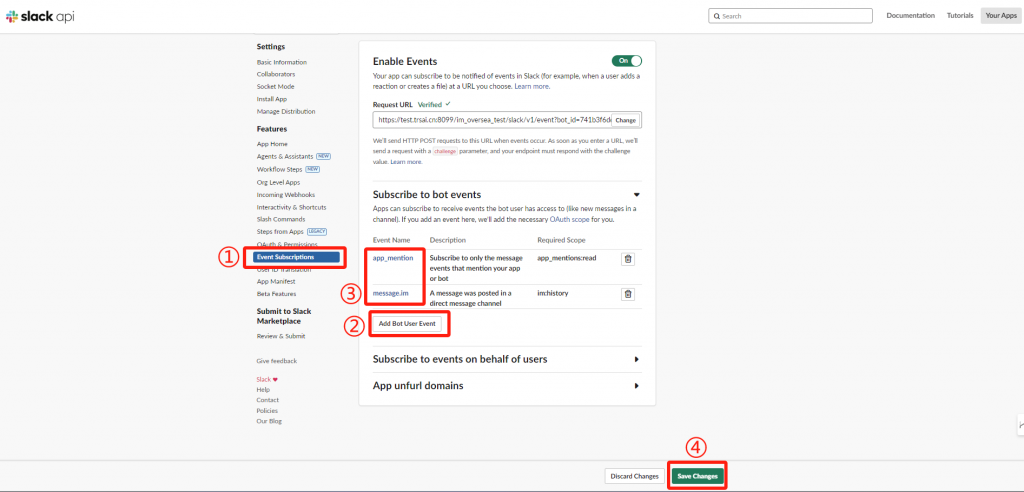Open the Tutorials menu item
The height and width of the screenshot is (492, 1024).
pos(960,16)
